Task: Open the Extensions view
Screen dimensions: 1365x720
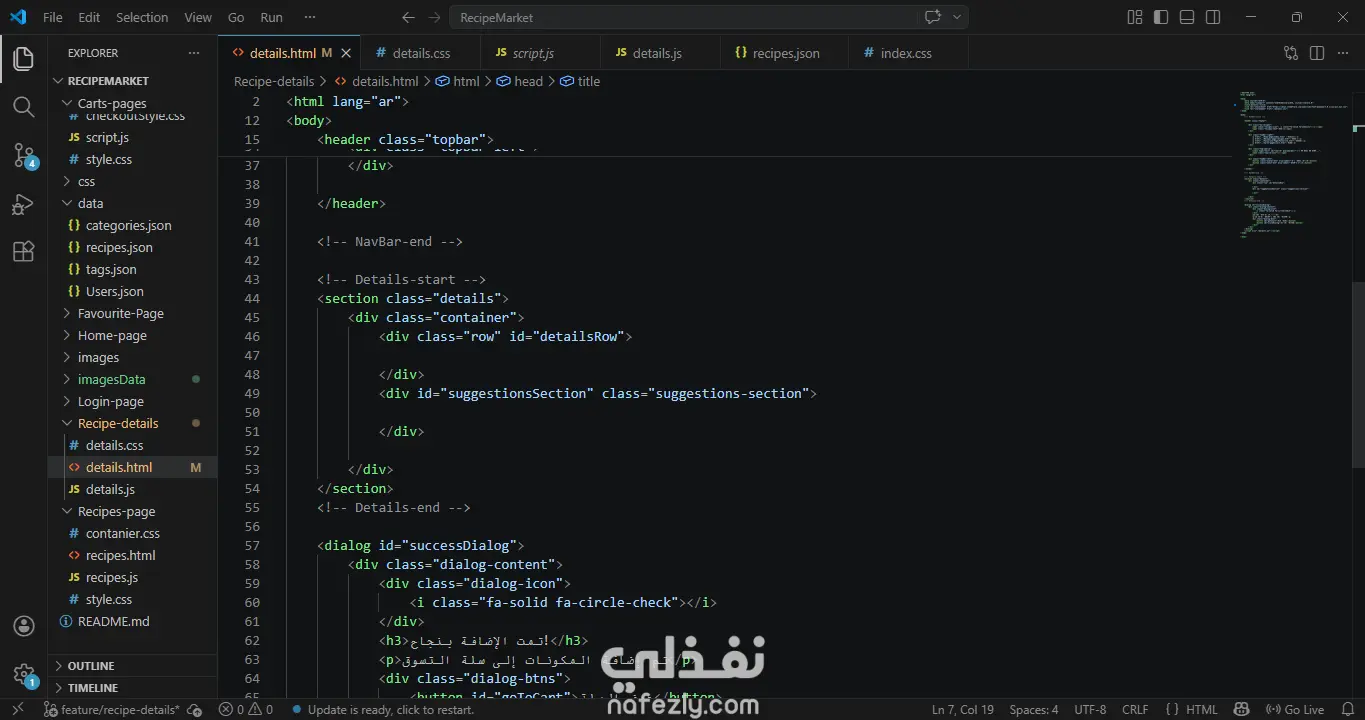Action: click(x=24, y=252)
